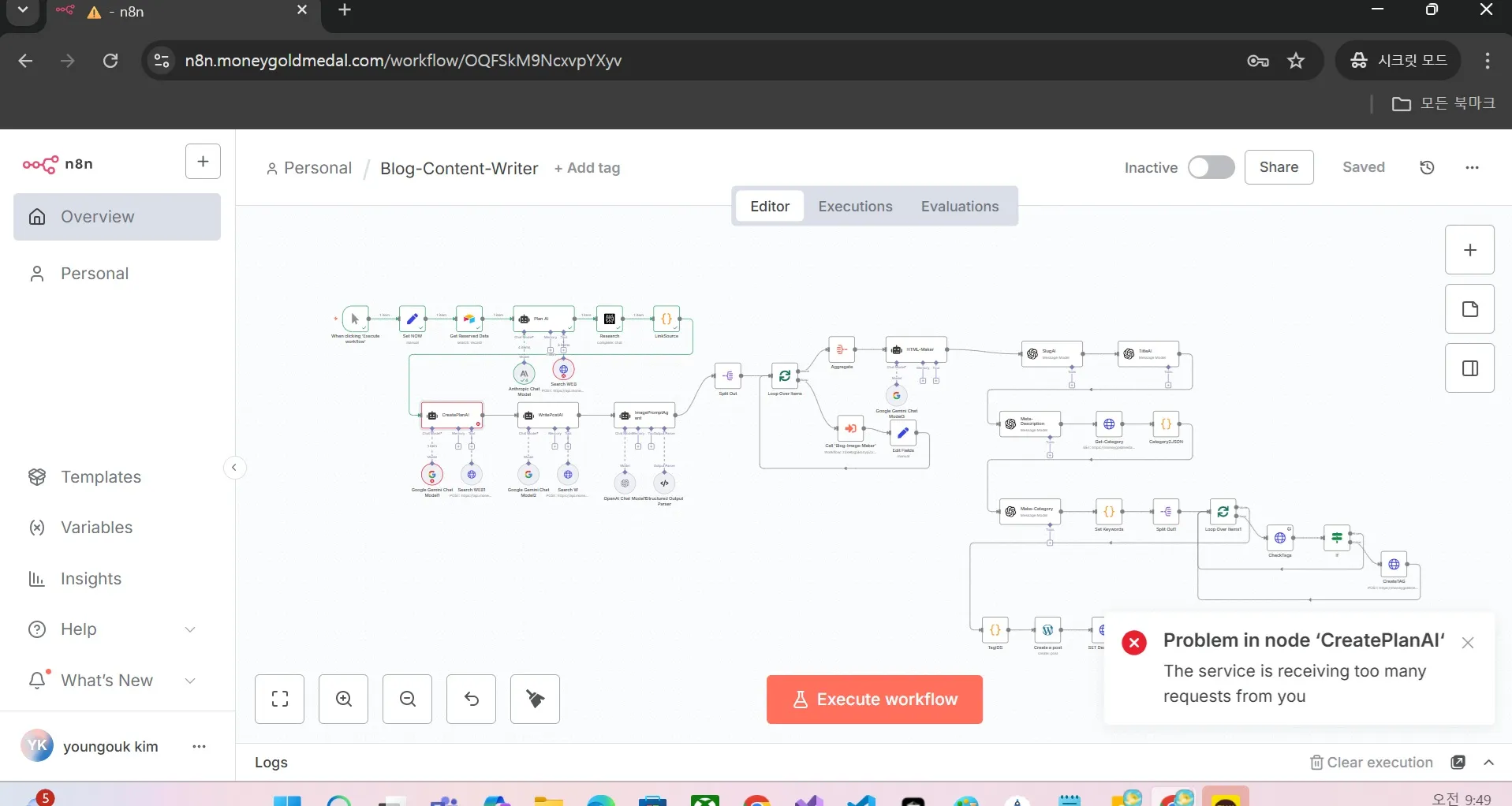Open the Anthropic Chat Model node
This screenshot has width=1512, height=806.
[x=524, y=373]
